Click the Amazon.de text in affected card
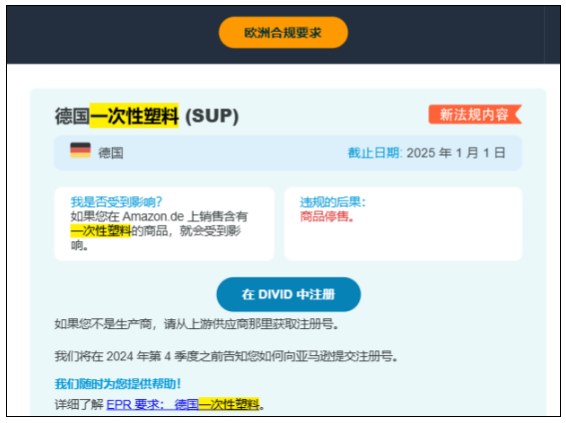The height and width of the screenshot is (423, 566). pyautogui.click(x=153, y=217)
